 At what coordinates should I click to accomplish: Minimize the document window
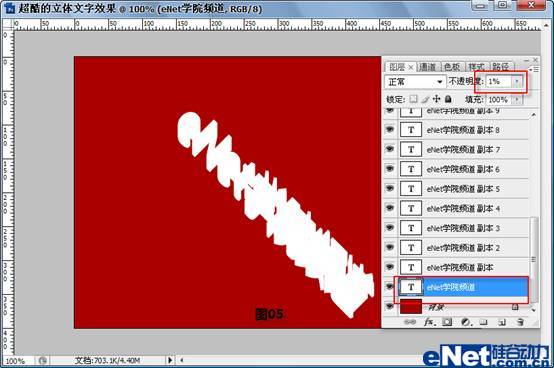click(480, 5)
